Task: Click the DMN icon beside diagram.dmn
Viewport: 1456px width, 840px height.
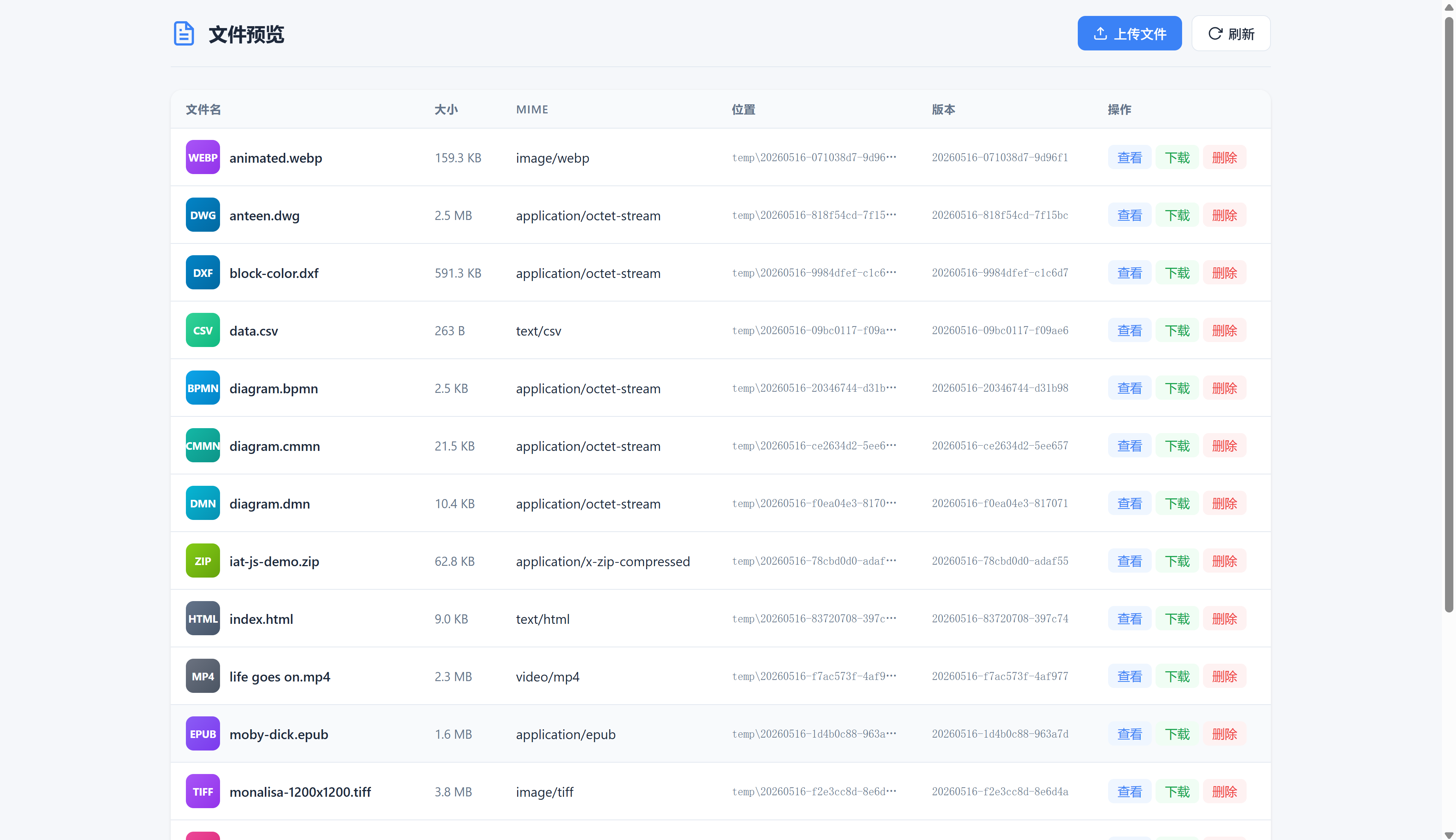Action: [x=203, y=503]
